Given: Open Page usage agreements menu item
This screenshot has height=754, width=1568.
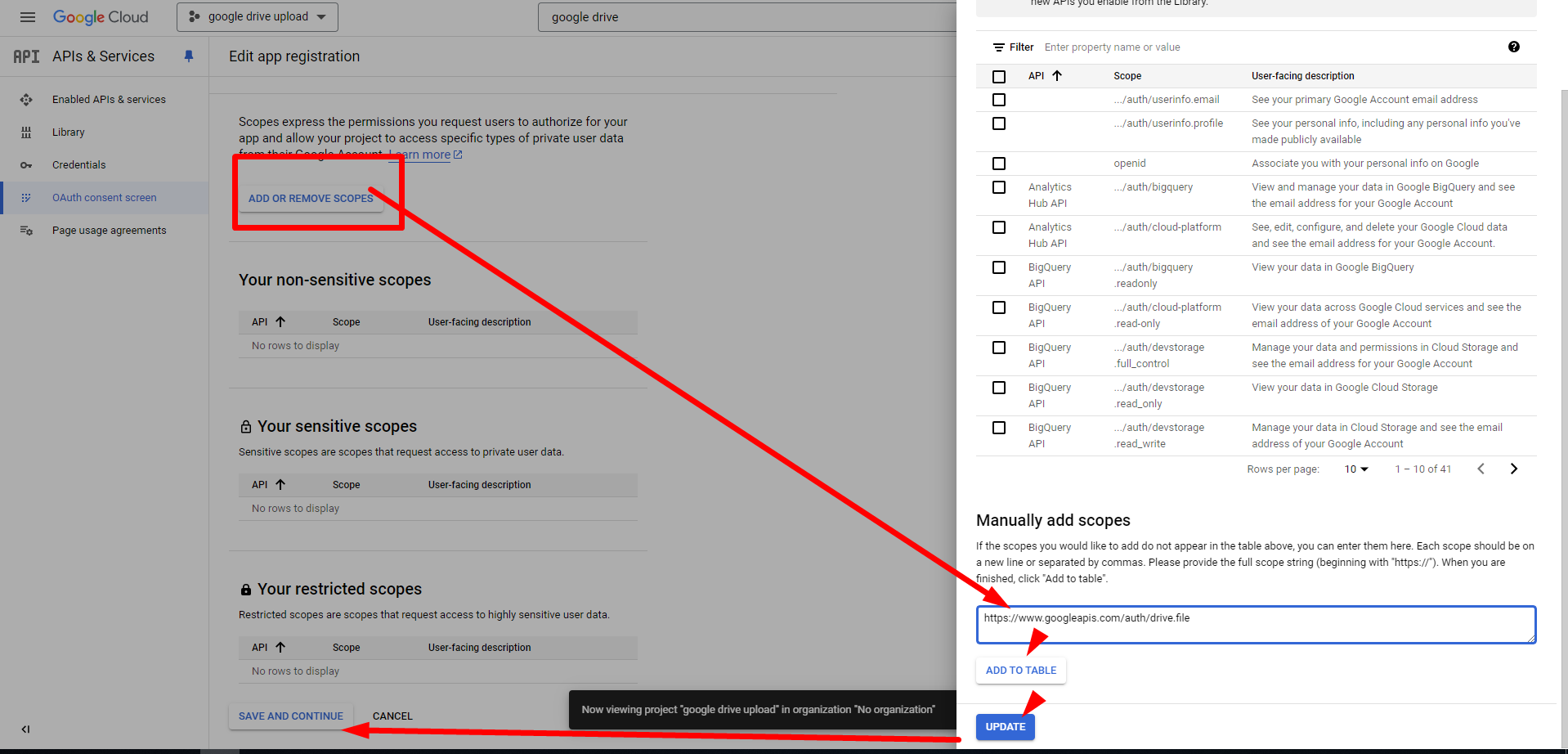Looking at the screenshot, I should pos(110,231).
